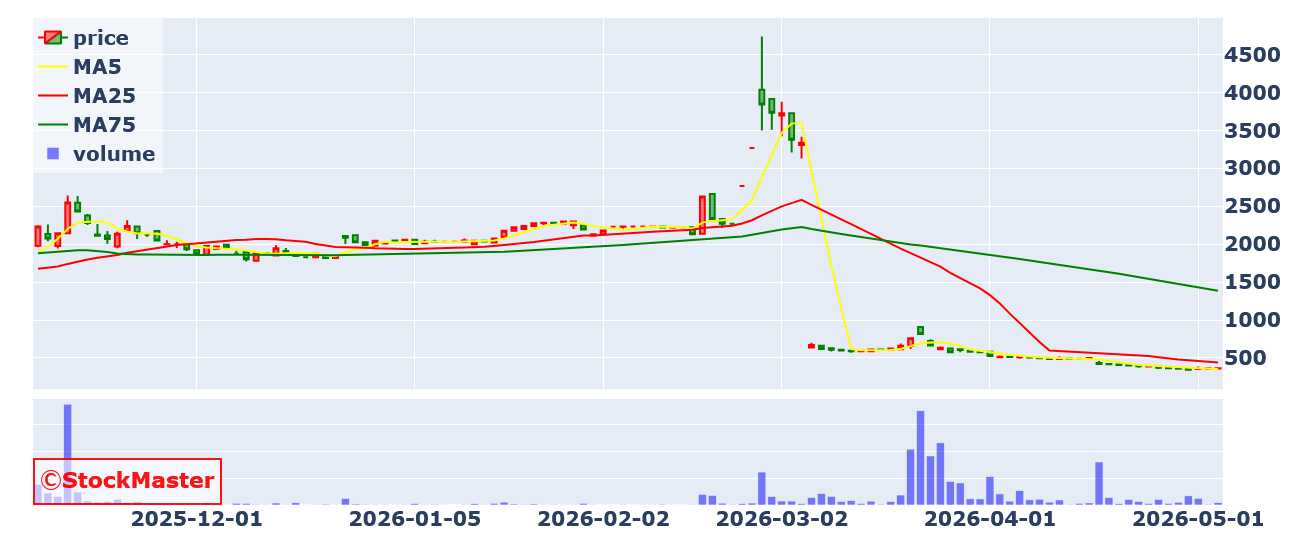Click the 2026-02-02 date axis label
This screenshot has height=543, width=1291.
coord(602,519)
